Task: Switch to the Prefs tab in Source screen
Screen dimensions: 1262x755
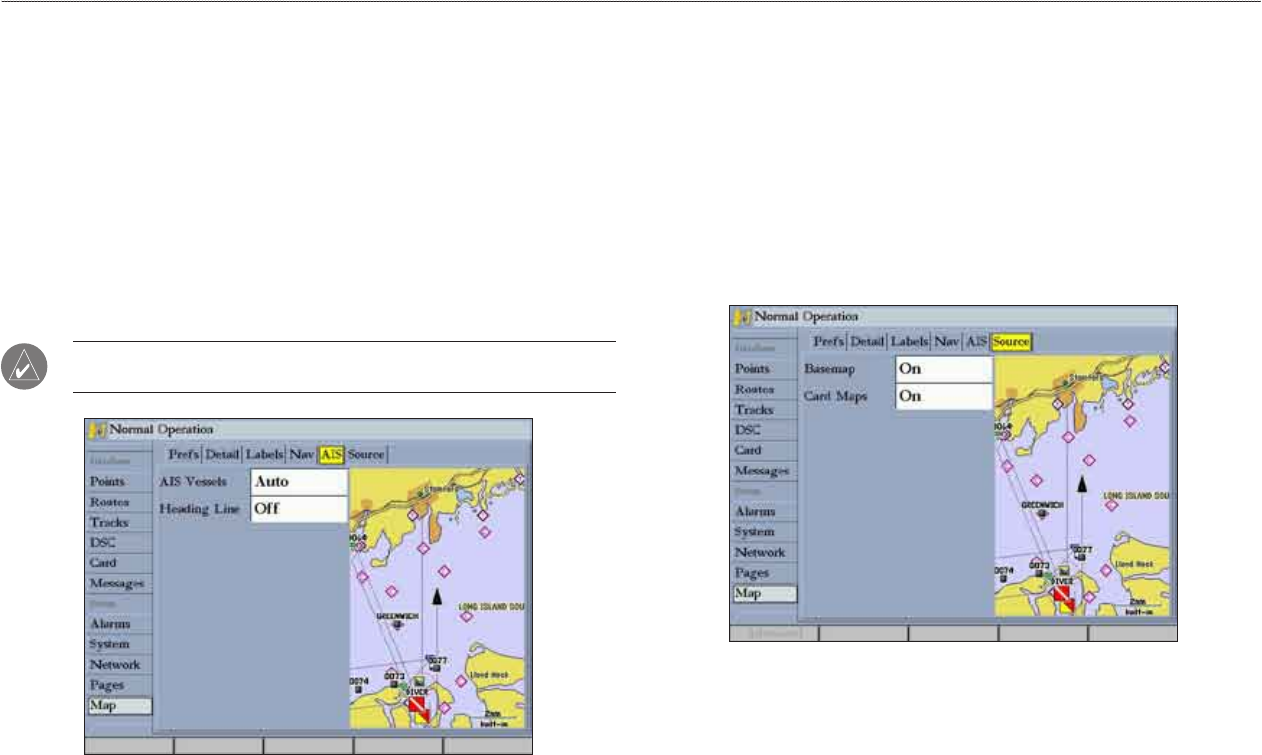Action: [827, 342]
